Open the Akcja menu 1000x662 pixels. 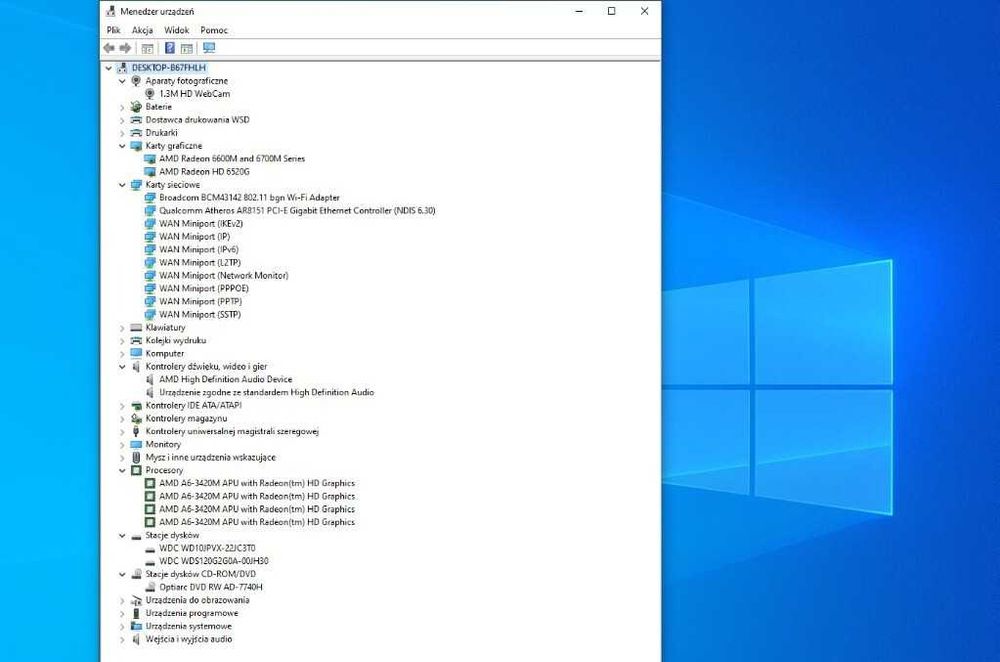click(142, 30)
